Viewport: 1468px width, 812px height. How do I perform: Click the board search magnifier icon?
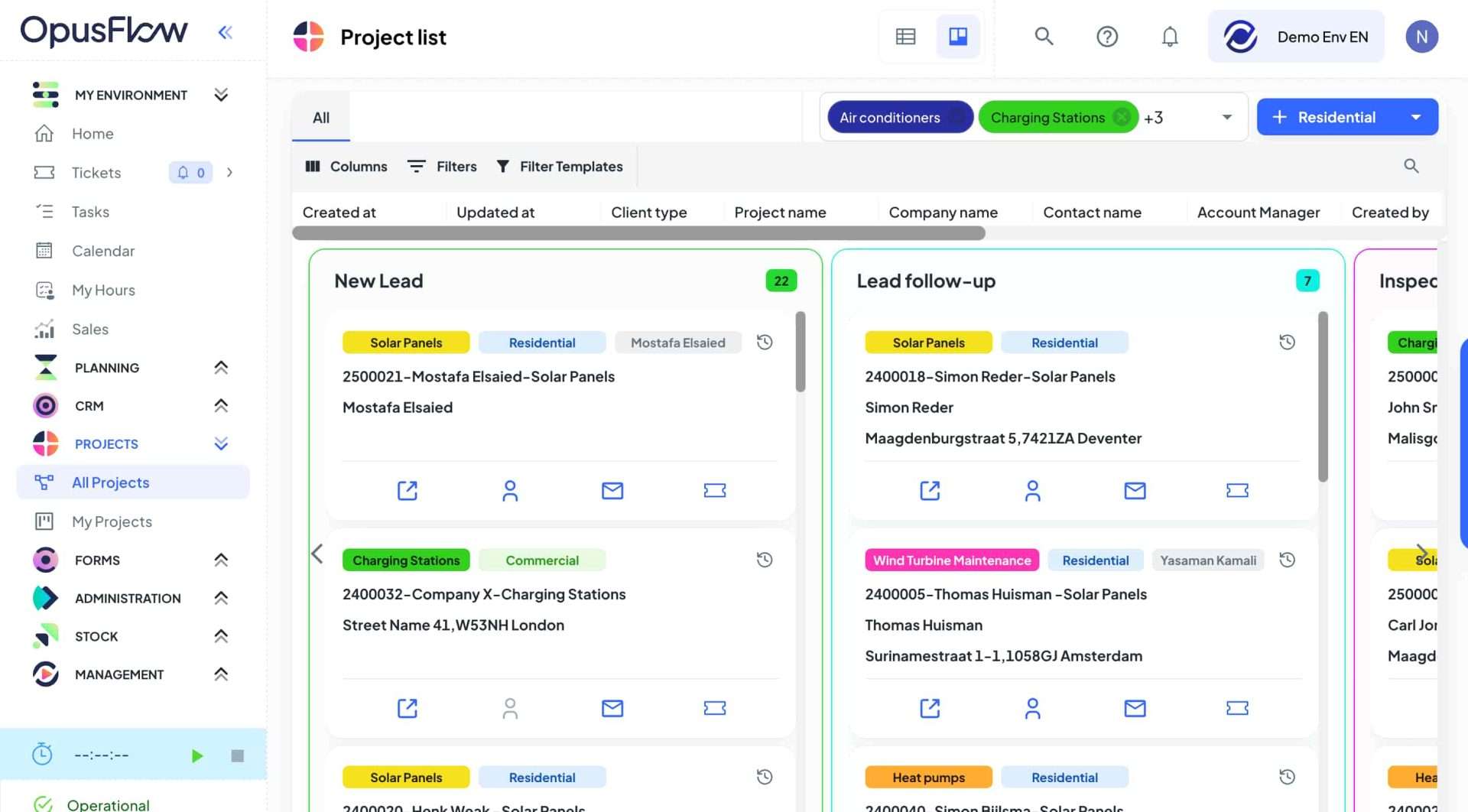[1411, 166]
